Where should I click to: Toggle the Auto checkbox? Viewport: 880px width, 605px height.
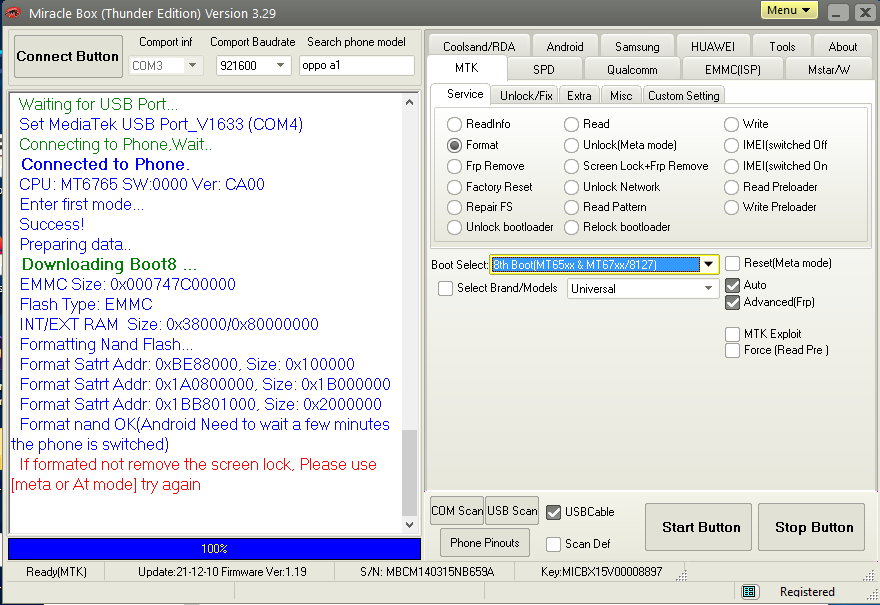point(732,285)
